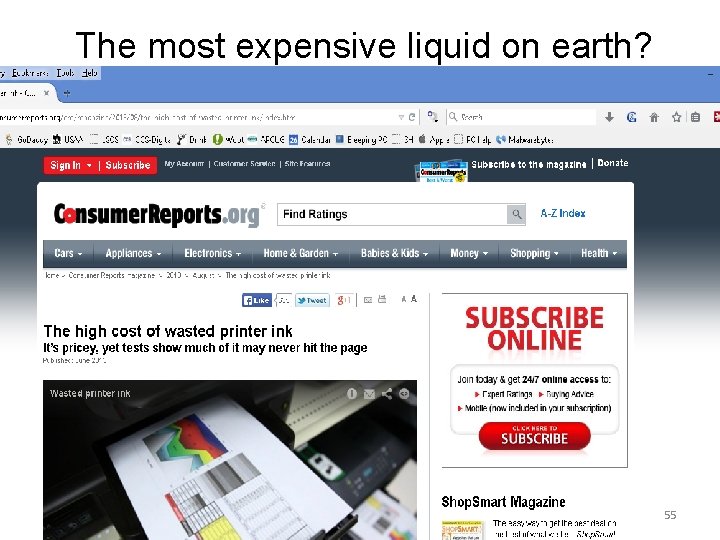Click video info icon on player
This screenshot has width=720, height=540.
pyautogui.click(x=352, y=394)
